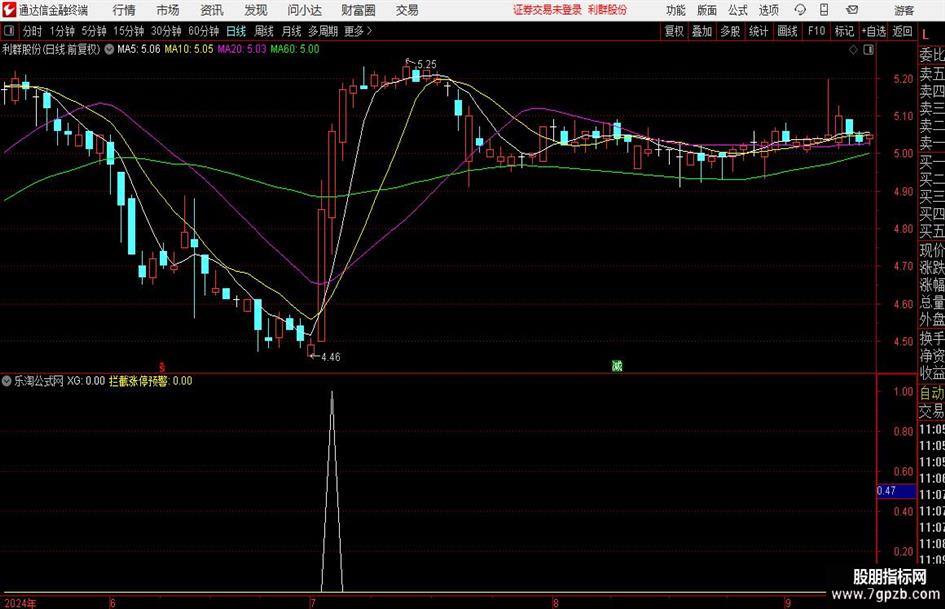Click the green 减 marker on the chart

[x=617, y=365]
